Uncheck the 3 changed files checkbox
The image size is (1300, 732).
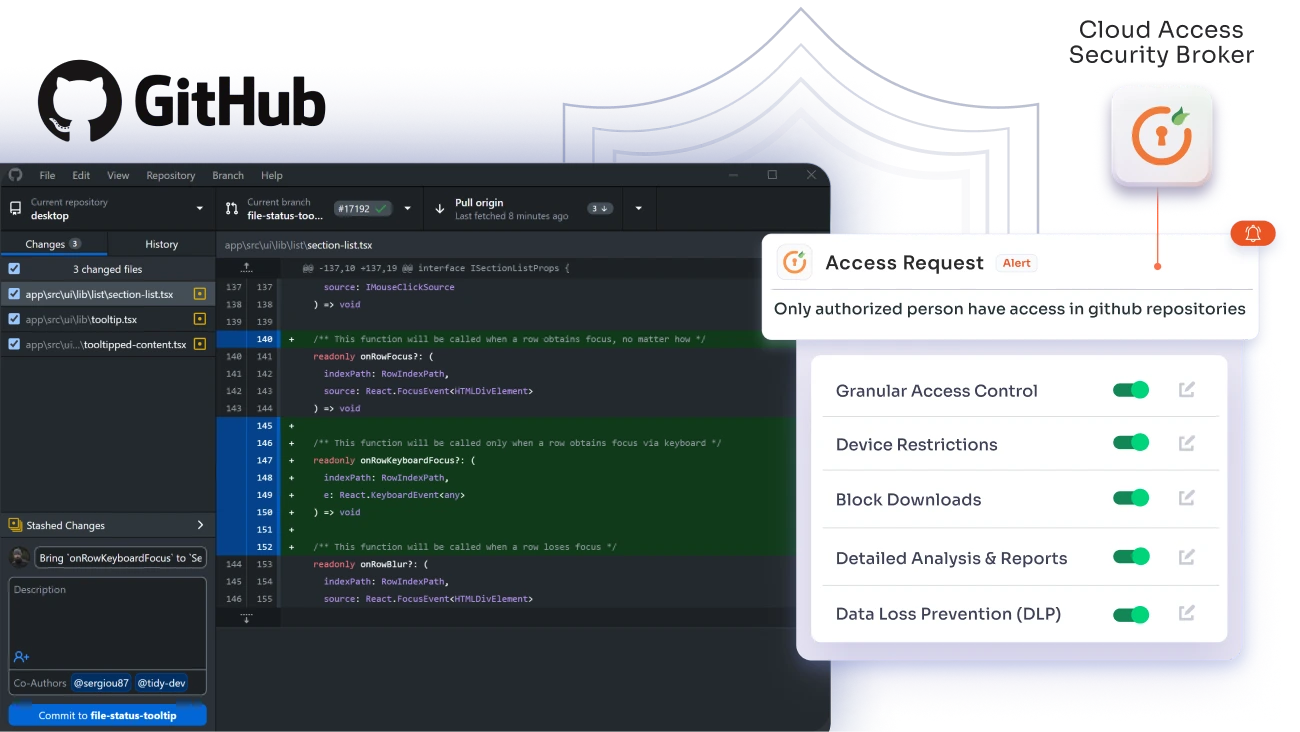coord(12,268)
